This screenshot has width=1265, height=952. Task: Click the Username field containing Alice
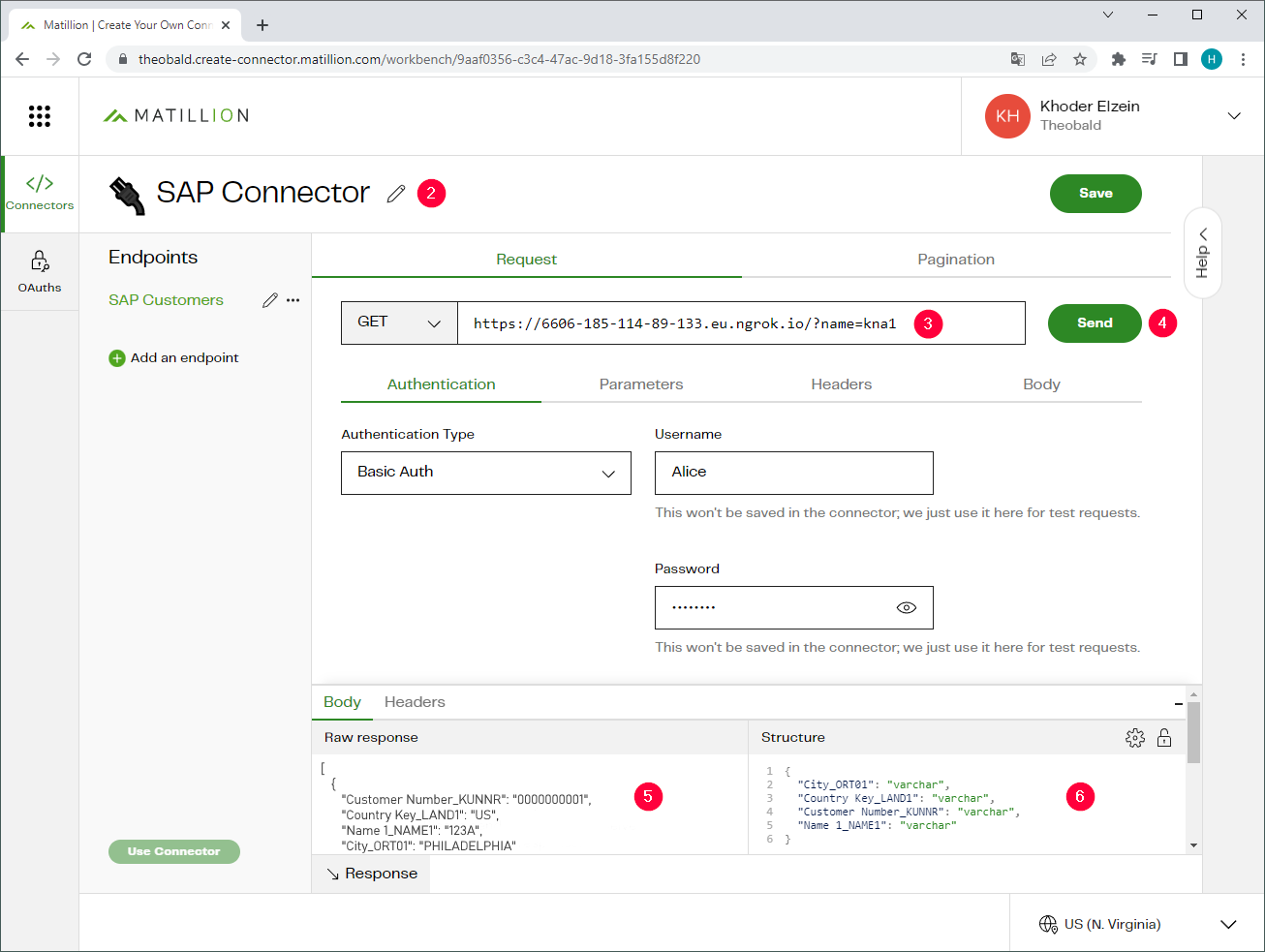pyautogui.click(x=794, y=473)
